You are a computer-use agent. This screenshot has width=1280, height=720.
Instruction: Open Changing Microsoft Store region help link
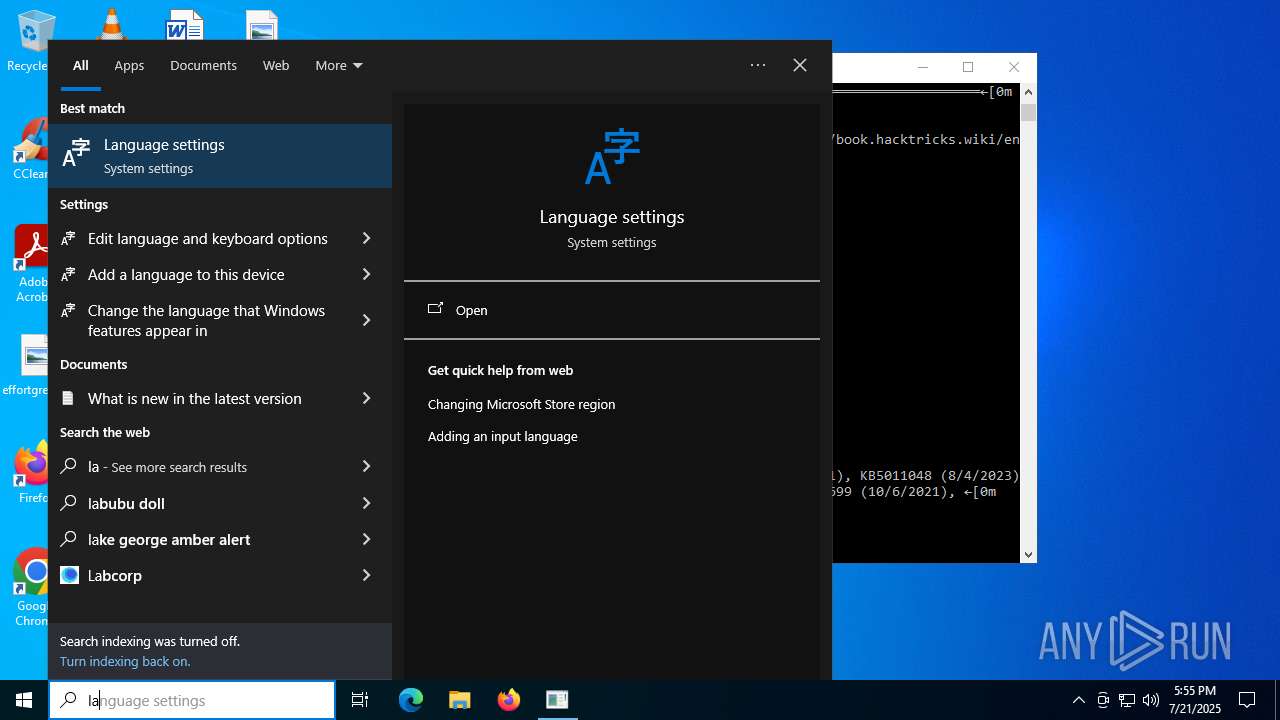pos(521,404)
